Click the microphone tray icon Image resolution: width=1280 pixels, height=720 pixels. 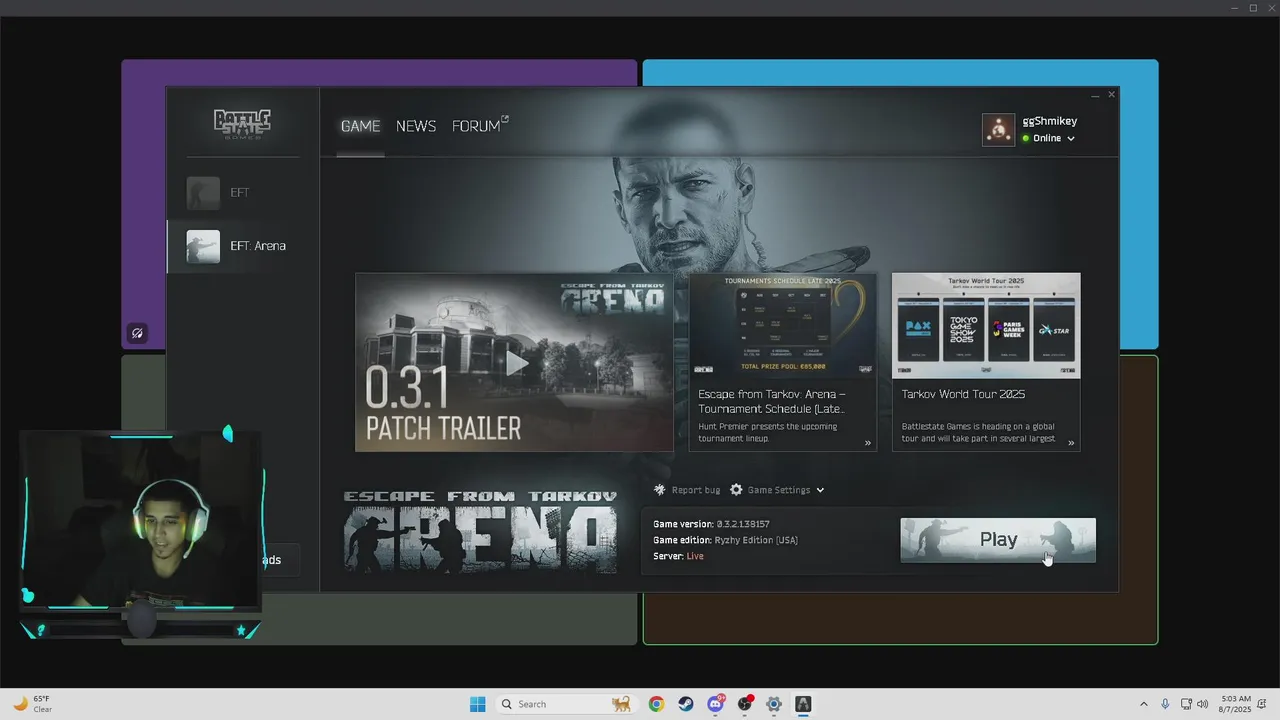coord(1165,704)
